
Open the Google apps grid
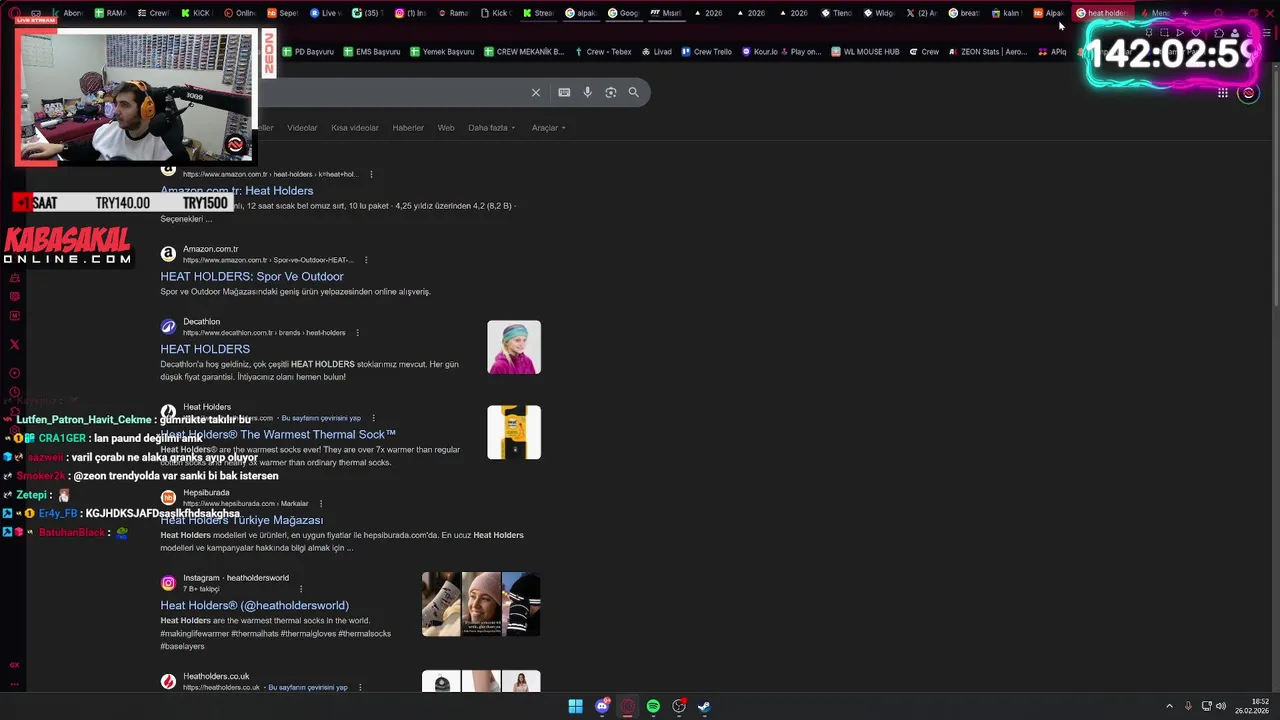coord(1222,93)
